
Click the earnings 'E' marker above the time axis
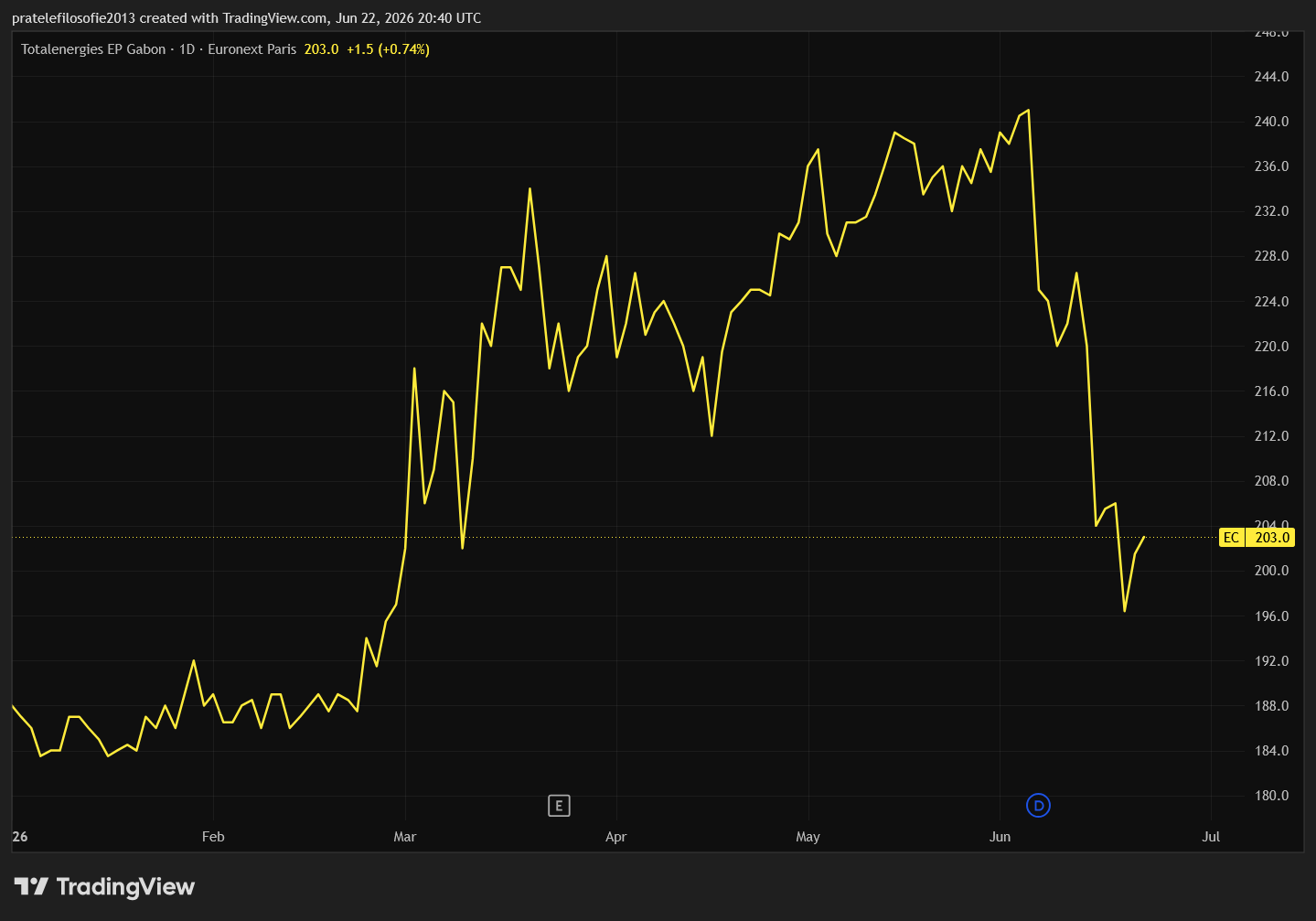tap(559, 806)
